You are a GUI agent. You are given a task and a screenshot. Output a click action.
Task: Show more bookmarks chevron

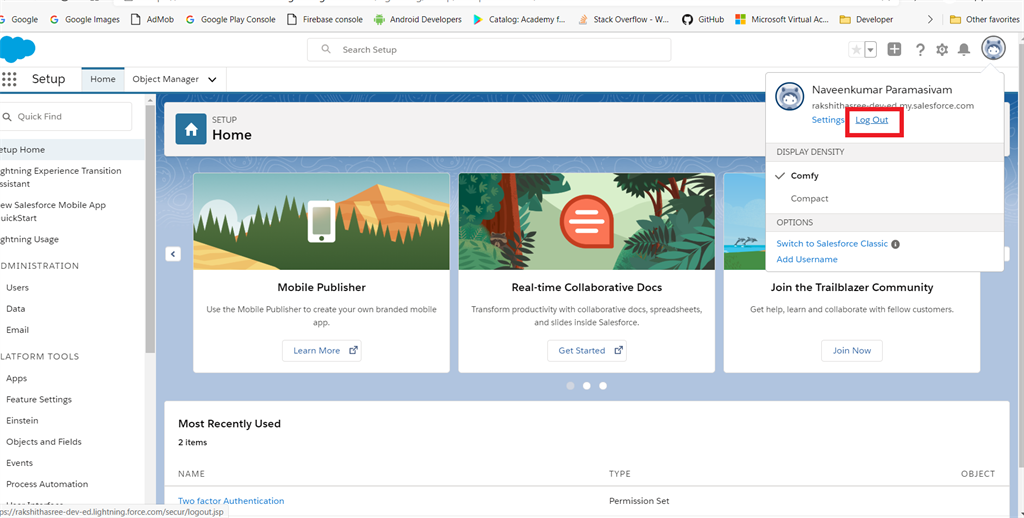[930, 20]
